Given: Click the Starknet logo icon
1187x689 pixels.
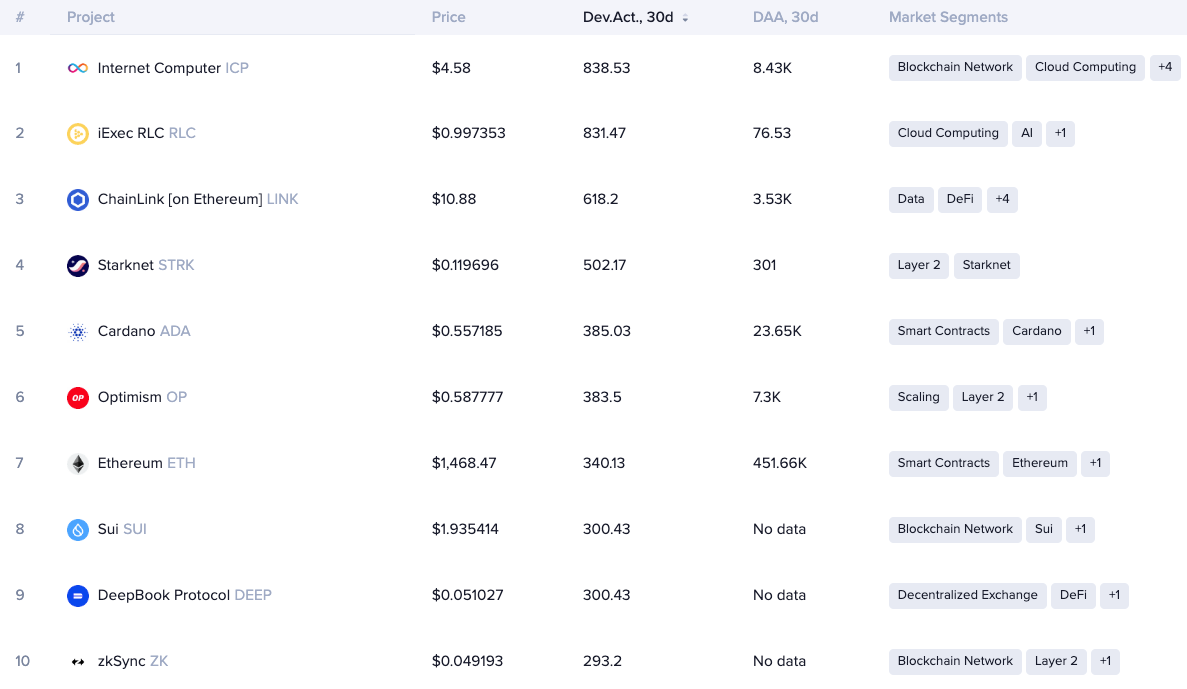Looking at the screenshot, I should click(78, 266).
